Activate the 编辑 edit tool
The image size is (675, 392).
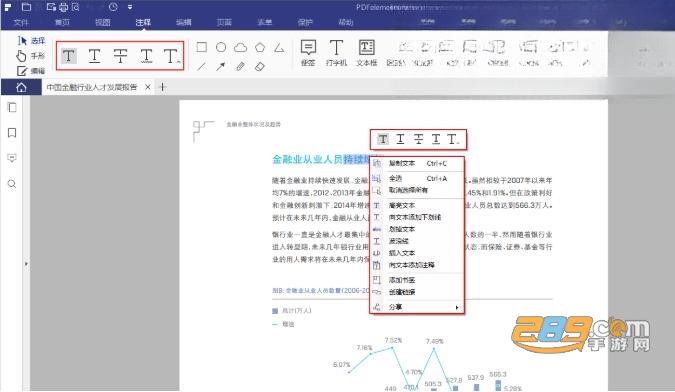click(x=31, y=71)
